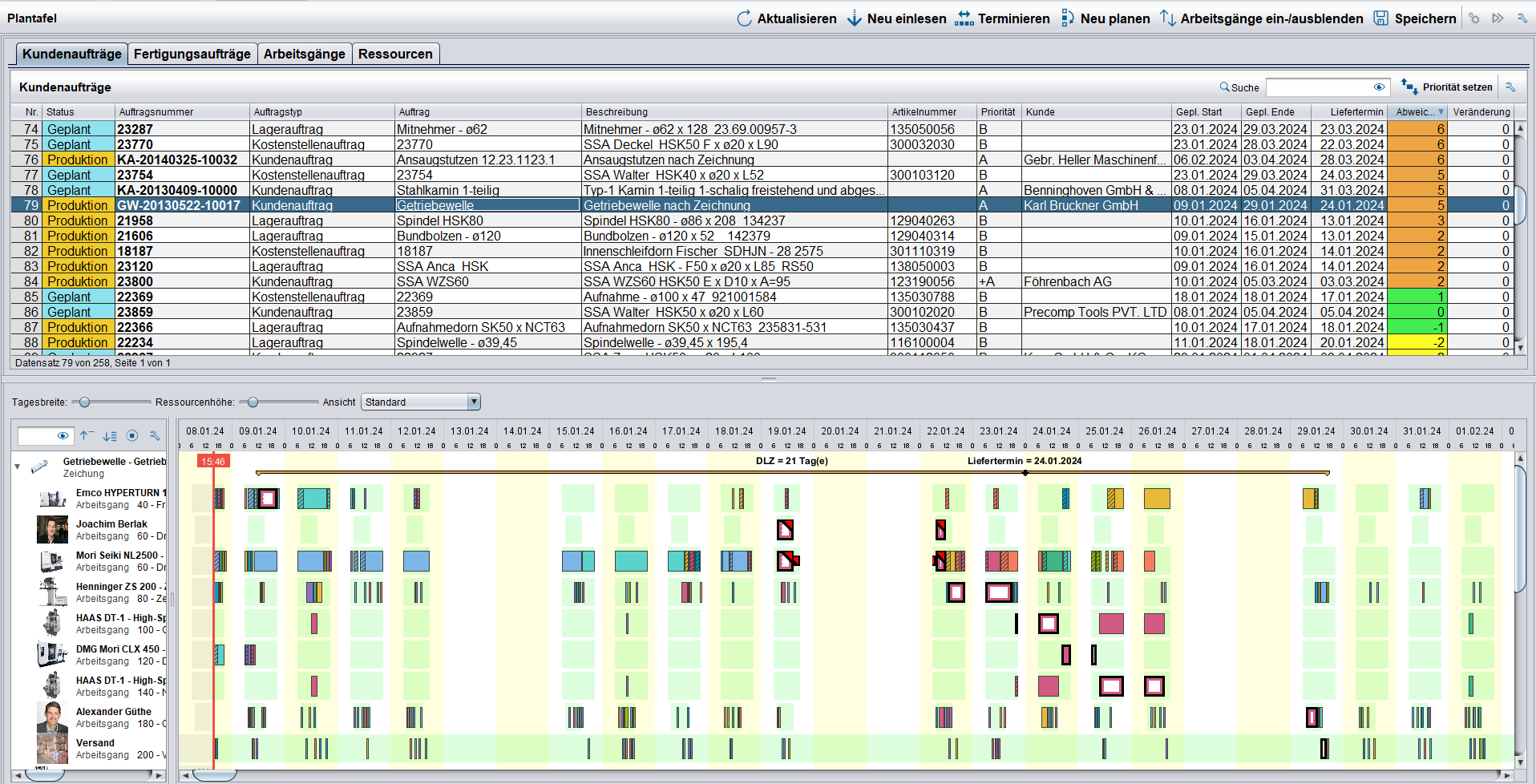Open the wrench settings in the top toolbar

coord(1522,18)
